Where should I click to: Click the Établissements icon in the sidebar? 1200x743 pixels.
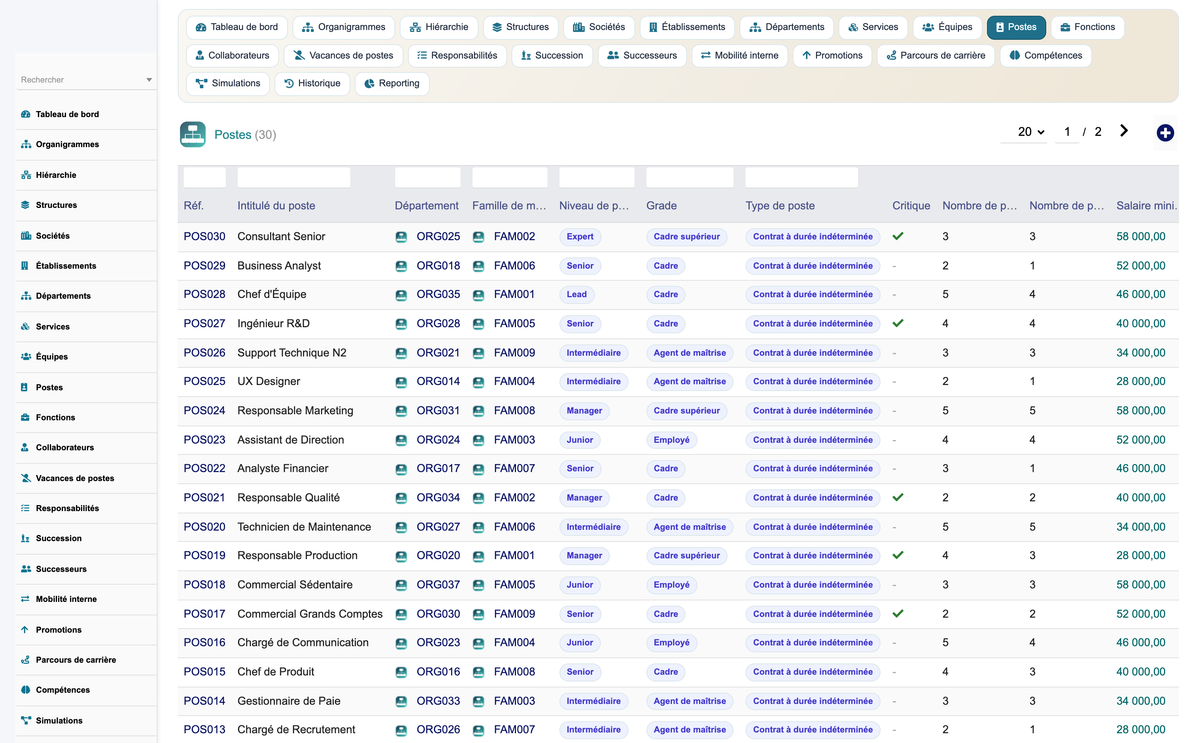pyautogui.click(x=25, y=266)
